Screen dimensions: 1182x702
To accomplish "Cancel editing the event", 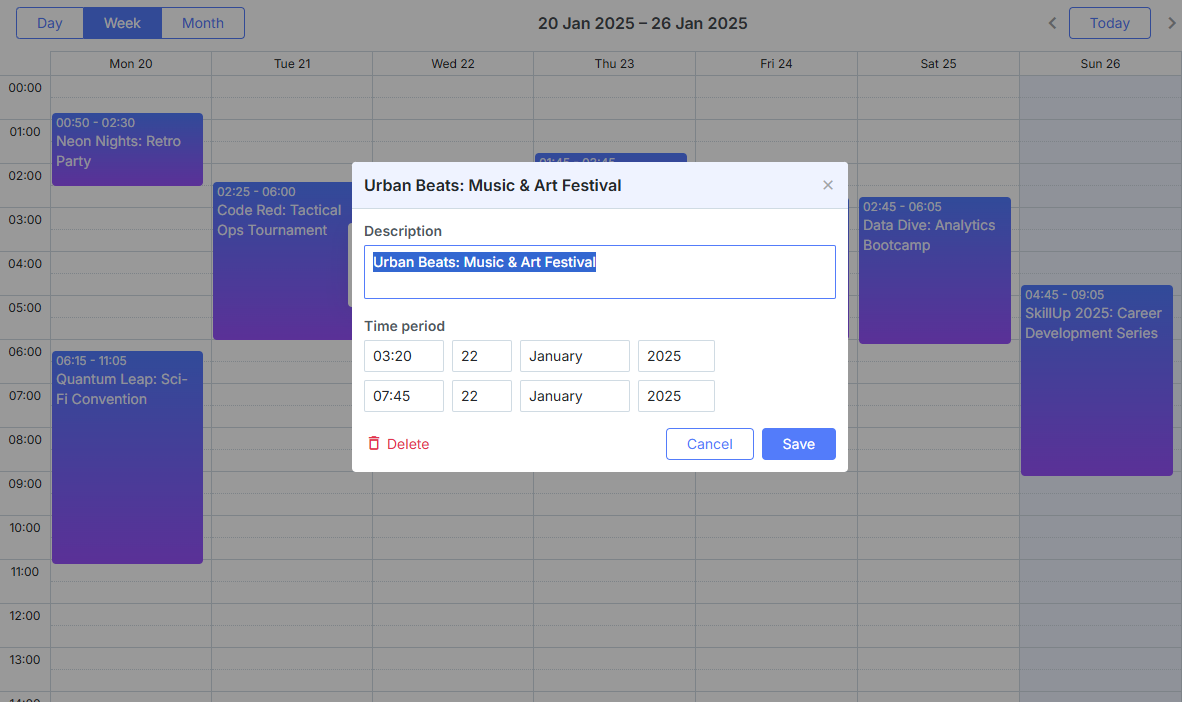I will click(x=709, y=444).
